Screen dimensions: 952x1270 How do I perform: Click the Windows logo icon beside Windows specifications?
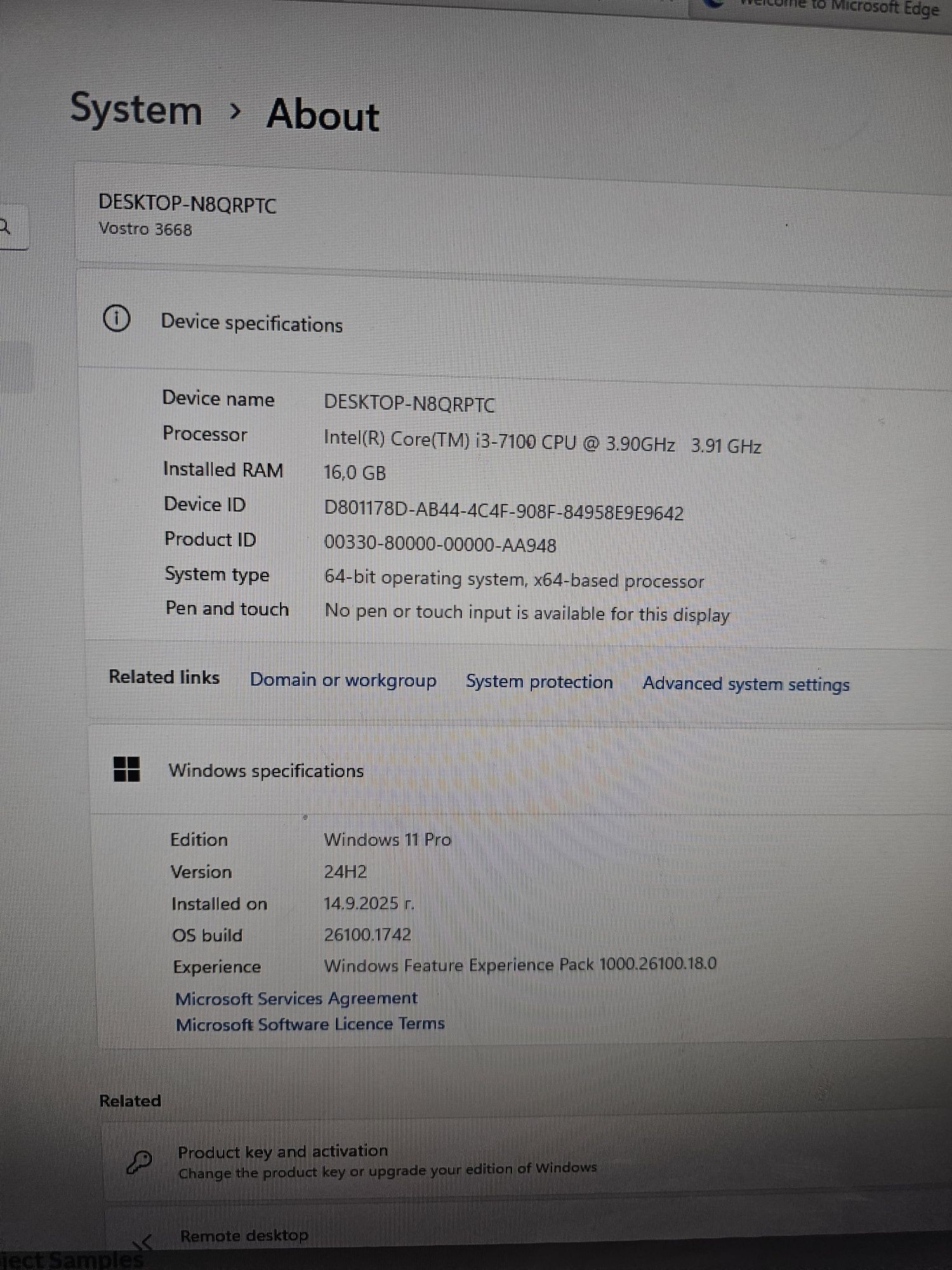[x=126, y=769]
